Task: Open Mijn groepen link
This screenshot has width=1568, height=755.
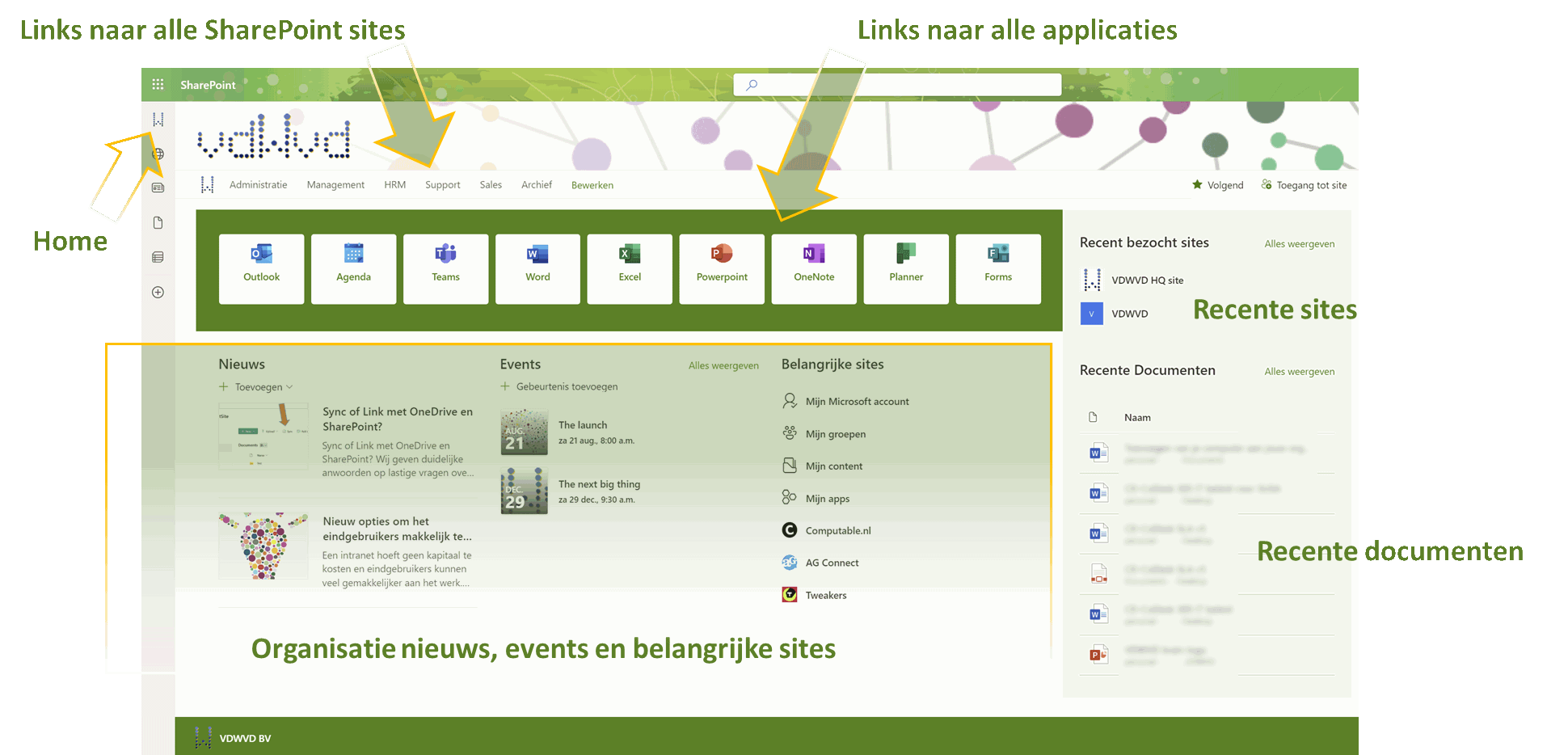Action: pyautogui.click(x=824, y=434)
